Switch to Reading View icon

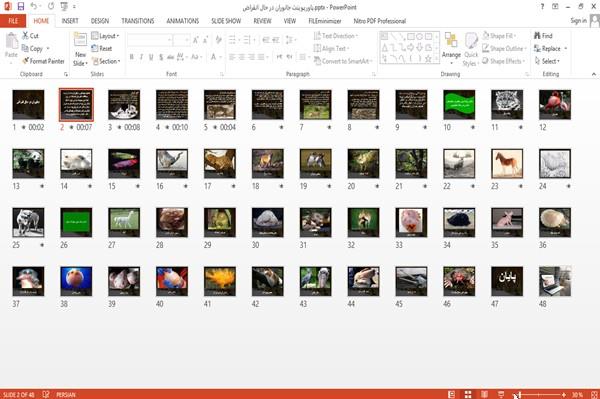(484, 394)
